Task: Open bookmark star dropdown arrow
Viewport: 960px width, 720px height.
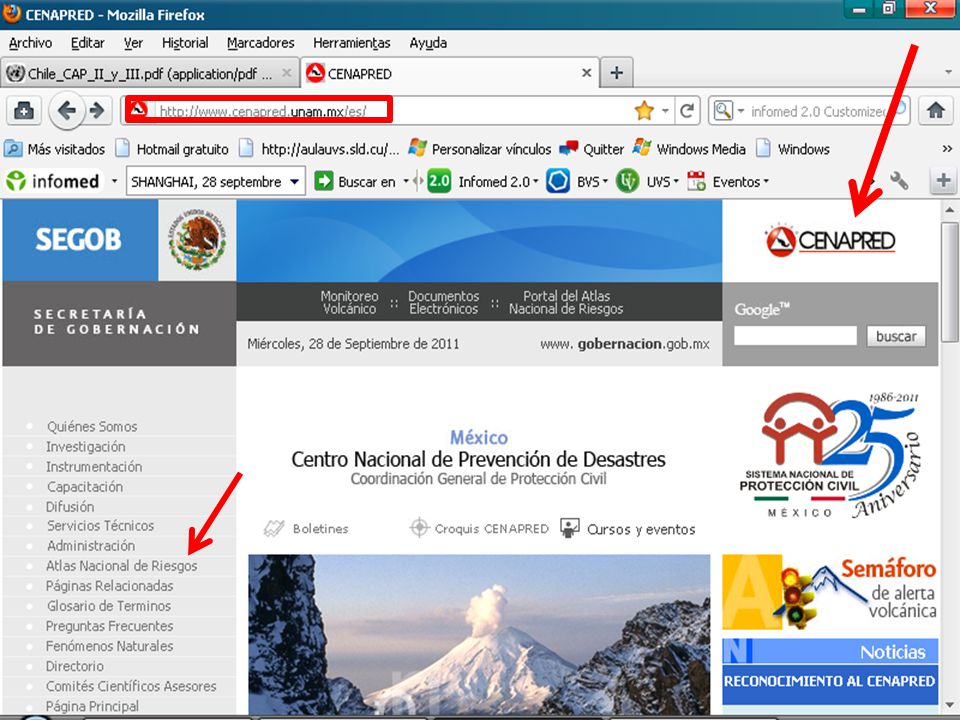Action: tap(665, 111)
